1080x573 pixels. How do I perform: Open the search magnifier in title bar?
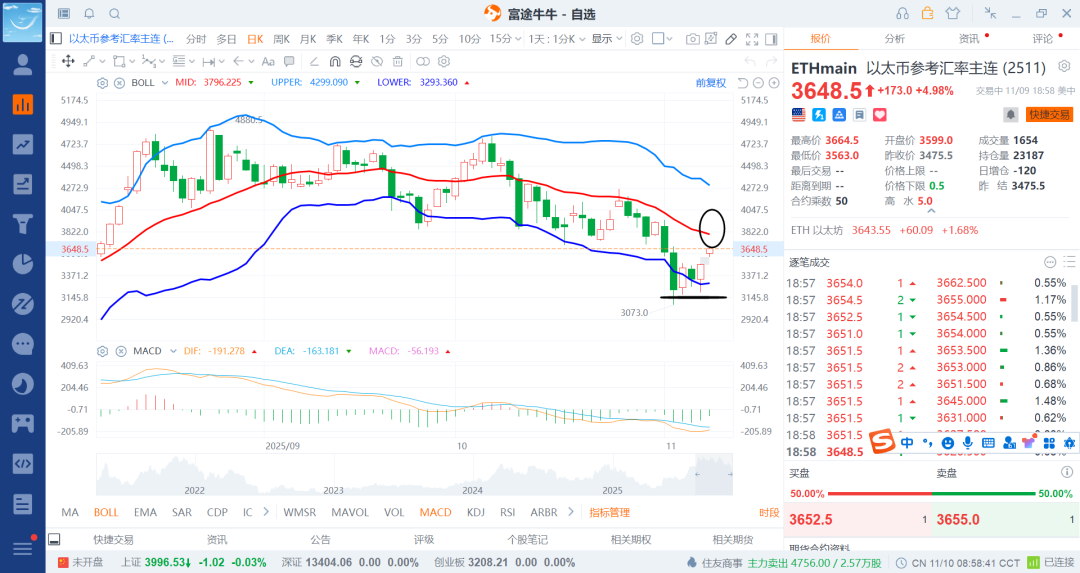pyautogui.click(x=114, y=13)
